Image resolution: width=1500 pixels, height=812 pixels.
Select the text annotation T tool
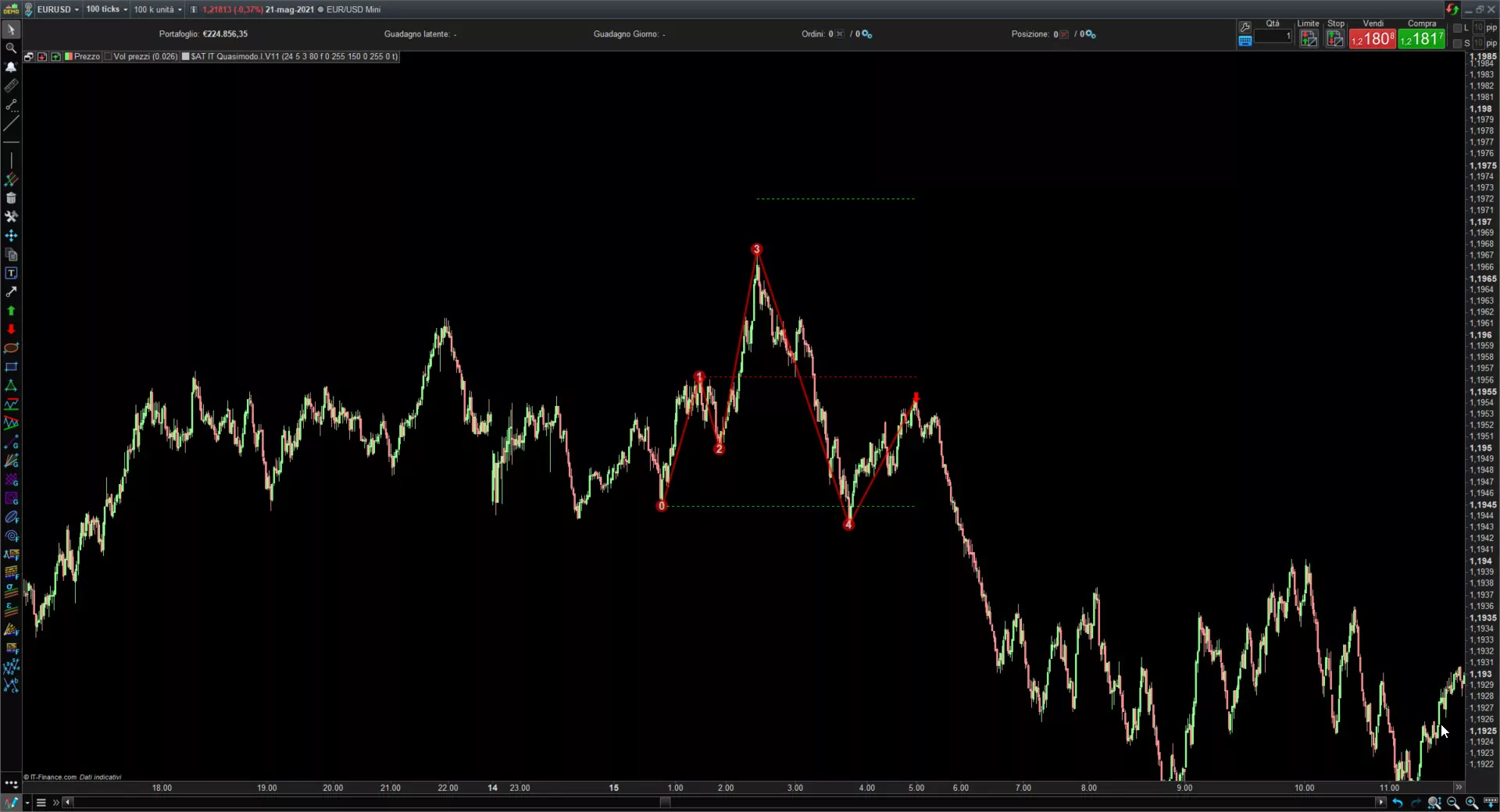(x=11, y=273)
